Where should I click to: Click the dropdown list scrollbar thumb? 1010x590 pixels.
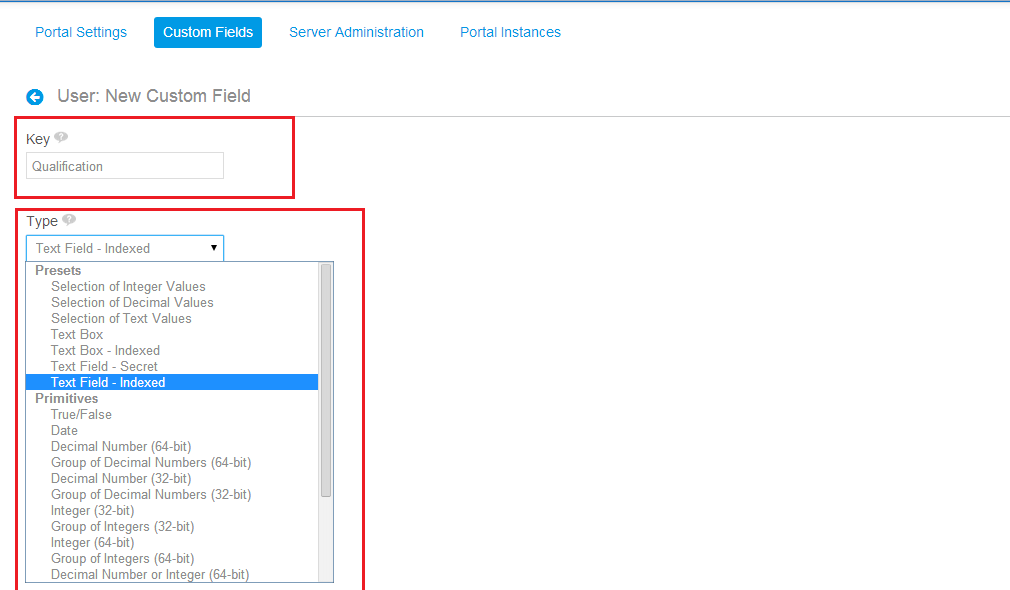[326, 380]
